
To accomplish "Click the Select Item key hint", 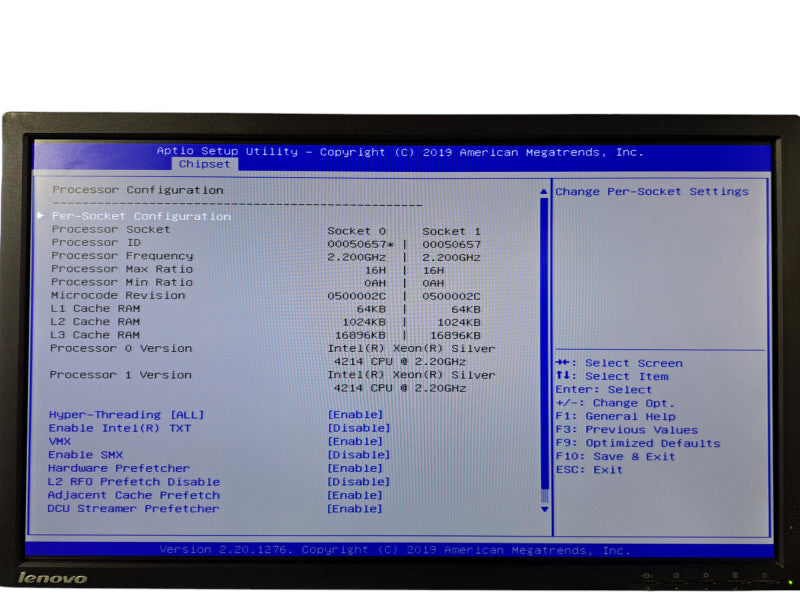I will pyautogui.click(x=612, y=377).
